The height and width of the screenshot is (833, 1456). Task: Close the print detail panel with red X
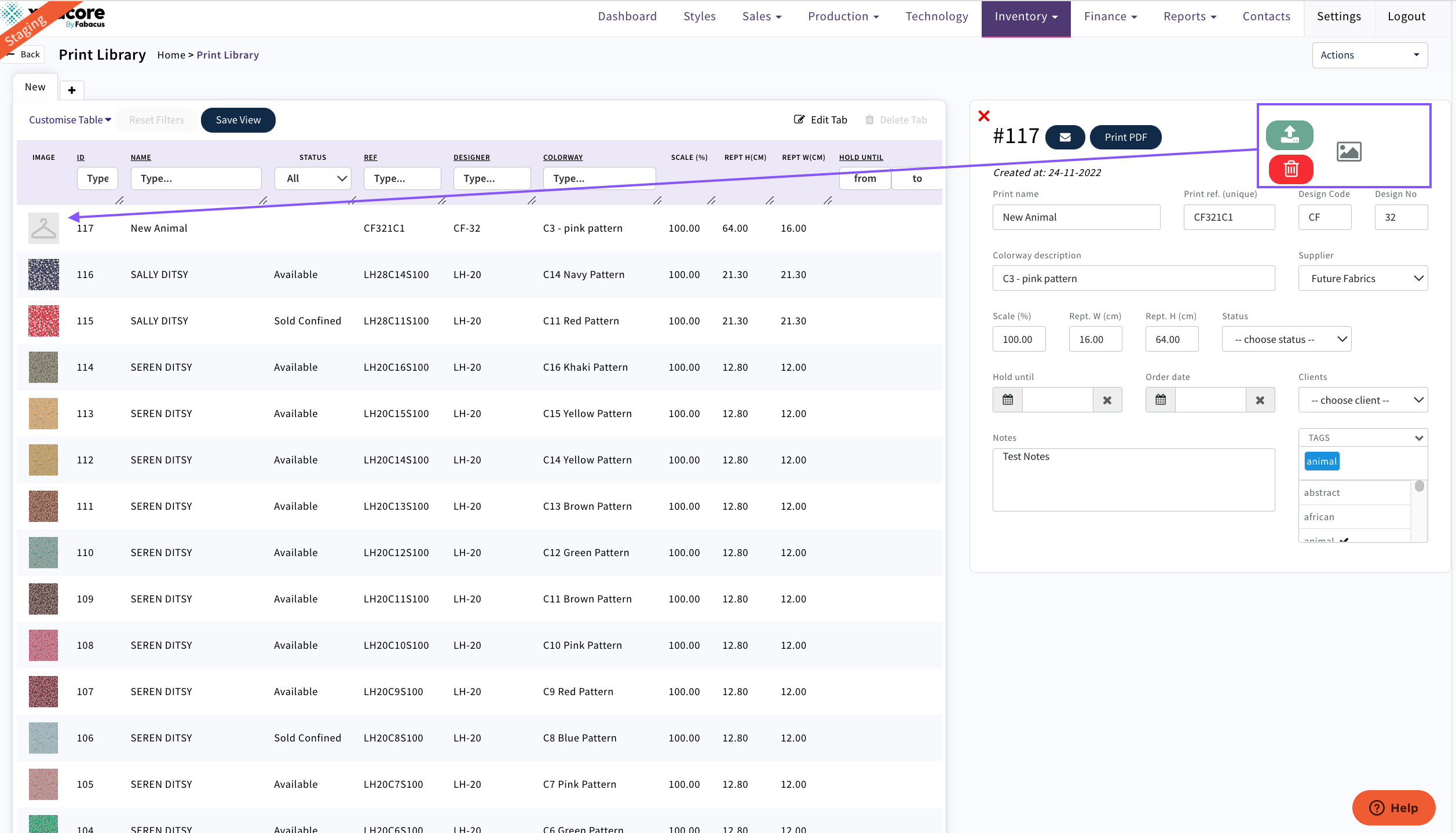983,116
